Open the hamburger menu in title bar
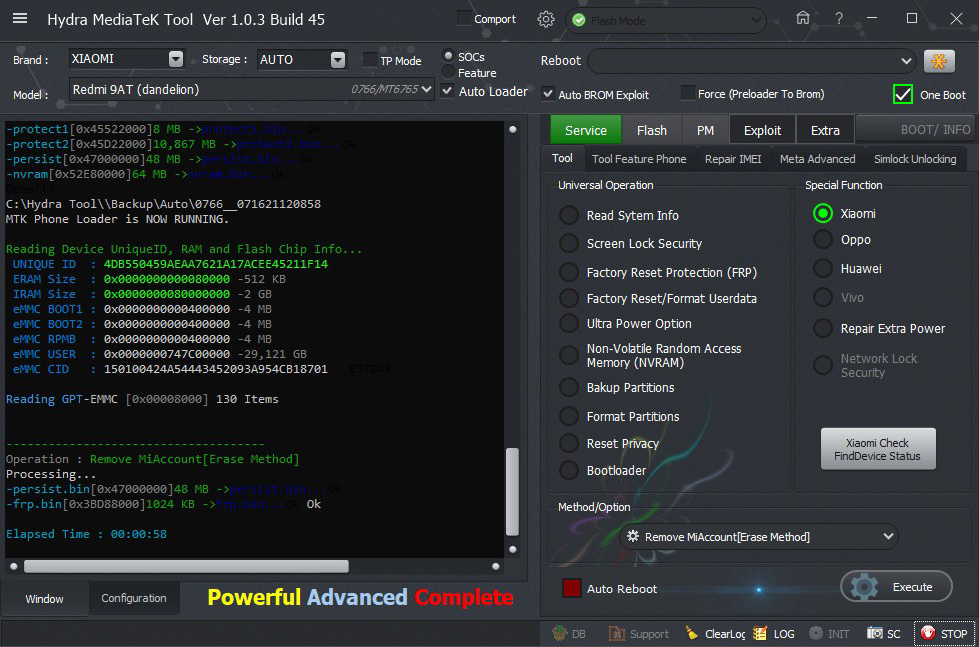Viewport: 979px width, 647px height. click(20, 19)
